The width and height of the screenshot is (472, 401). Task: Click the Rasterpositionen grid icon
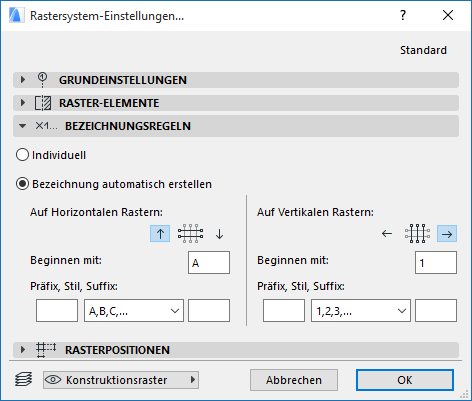point(46,350)
